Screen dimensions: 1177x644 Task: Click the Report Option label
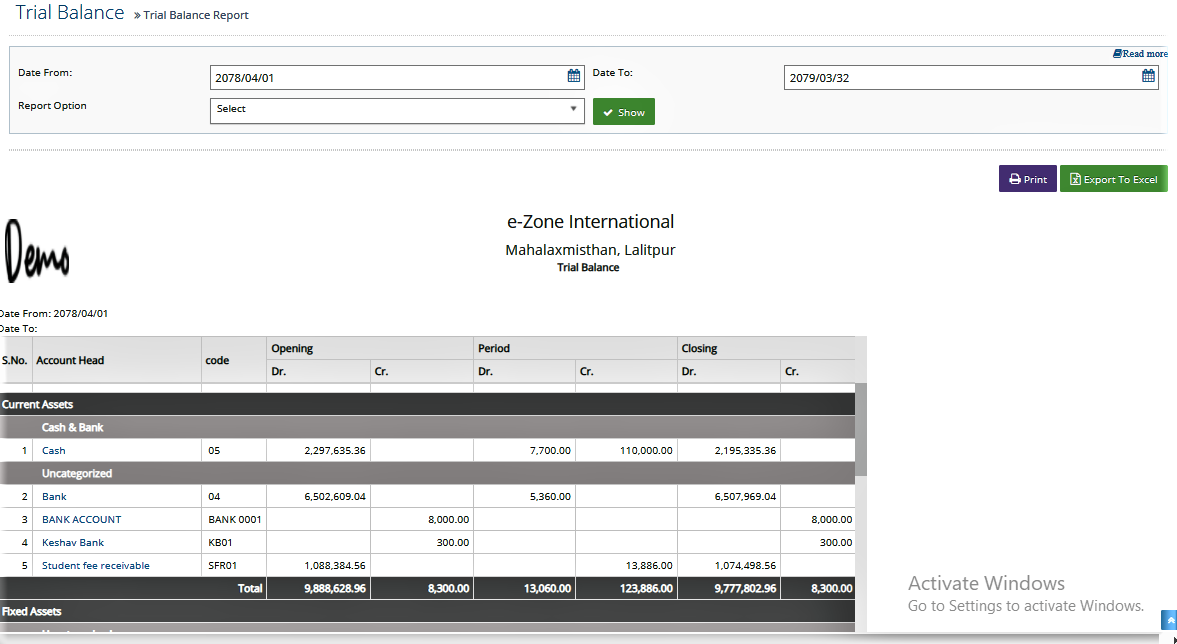click(x=53, y=106)
